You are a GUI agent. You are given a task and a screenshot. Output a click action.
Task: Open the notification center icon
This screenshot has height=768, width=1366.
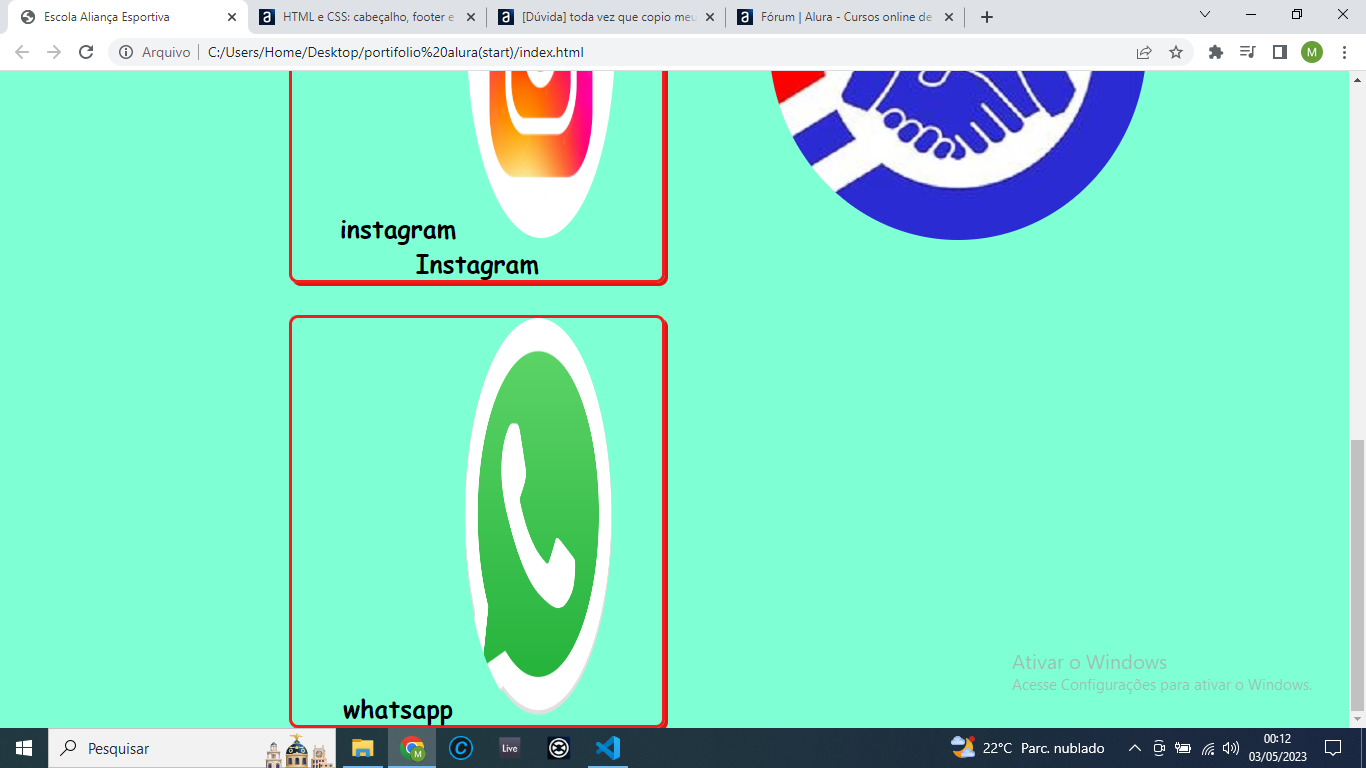click(x=1333, y=748)
